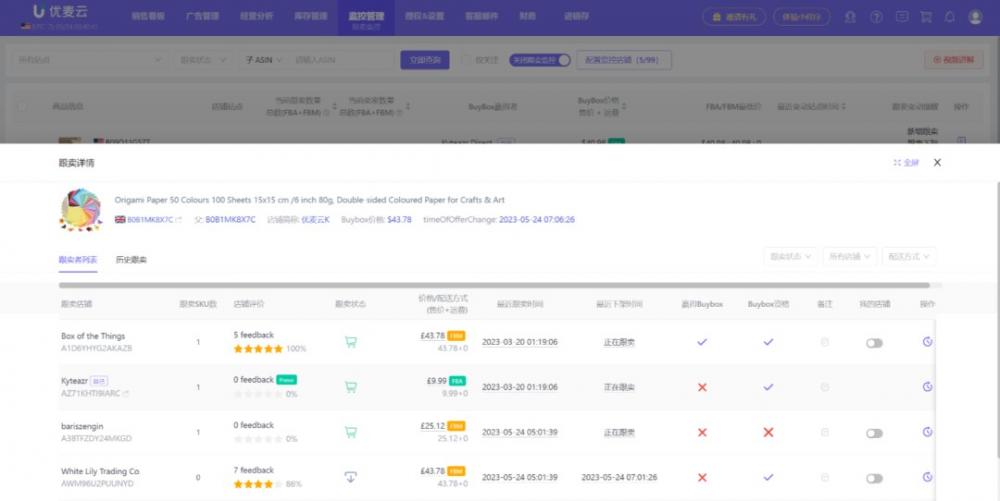Click external-link icon beside seller ID AZ71KHTI9IARC
This screenshot has width=1000, height=501.
click(126, 394)
